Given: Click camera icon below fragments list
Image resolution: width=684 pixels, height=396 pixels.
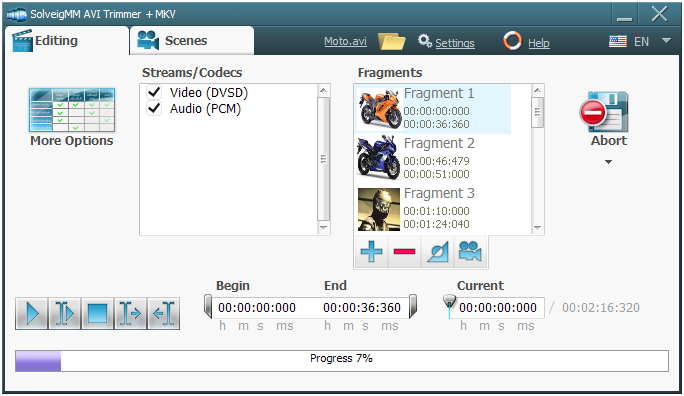Looking at the screenshot, I should (470, 252).
